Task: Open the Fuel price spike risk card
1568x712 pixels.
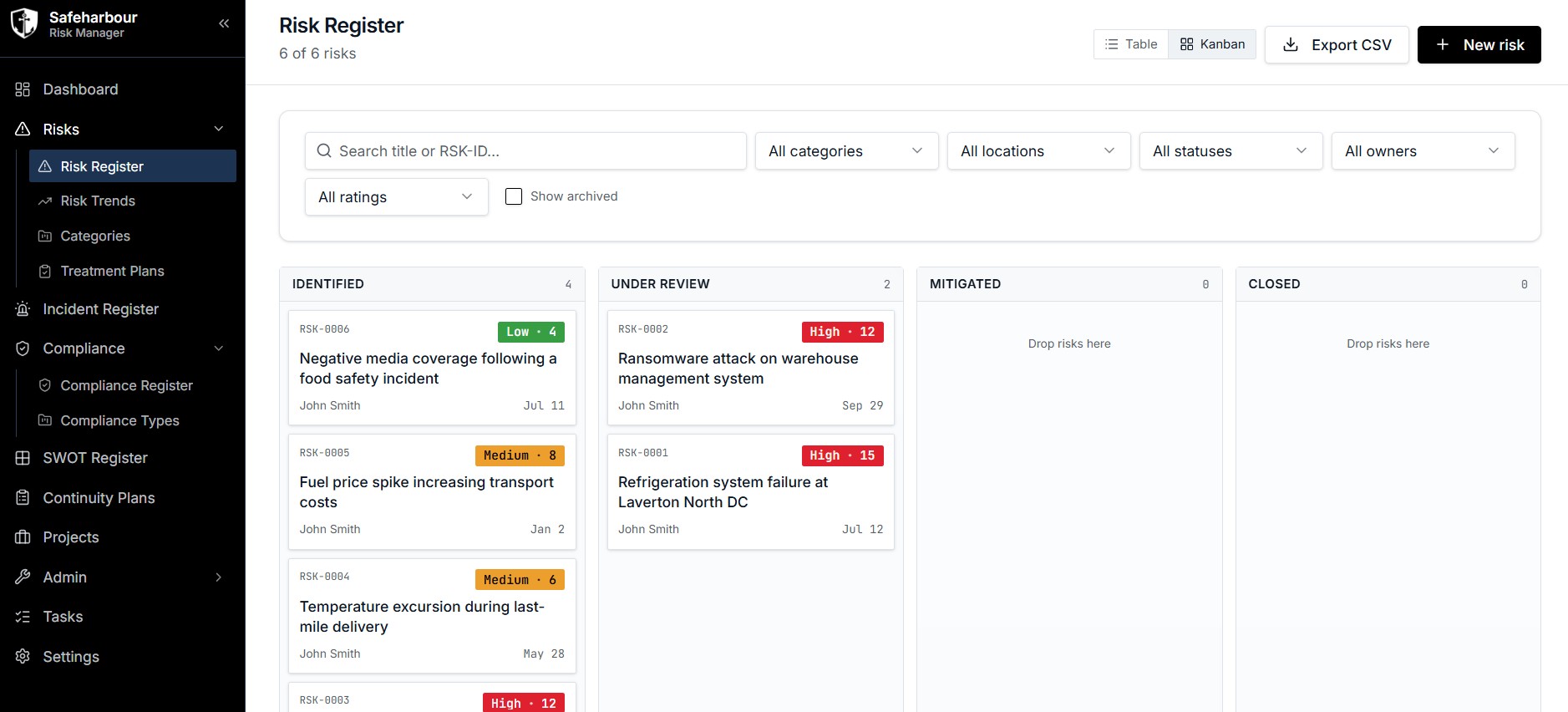Action: coord(432,491)
